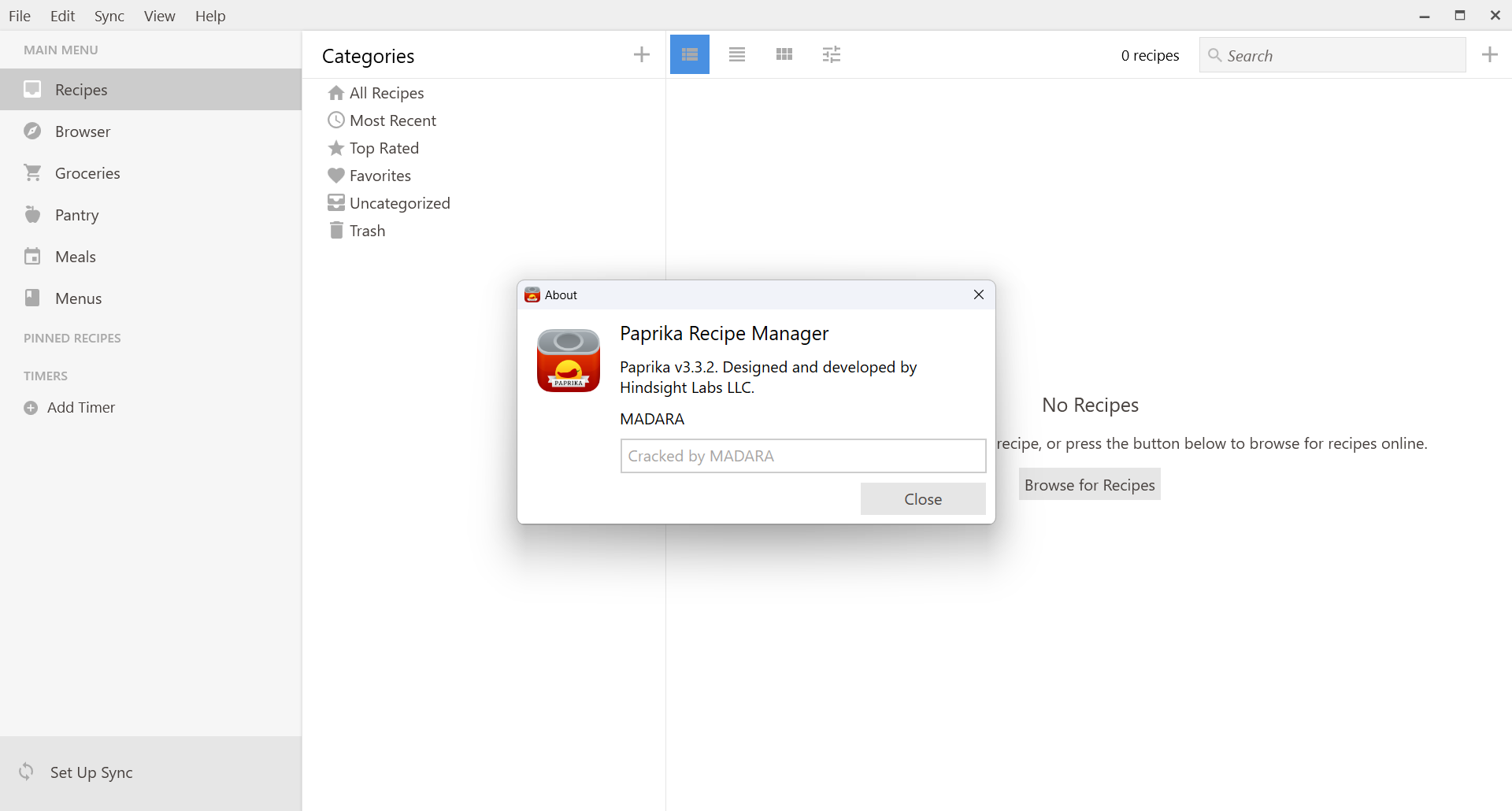Screen dimensions: 1512x811
Task: Click the Most Recent category text
Action: tap(393, 120)
